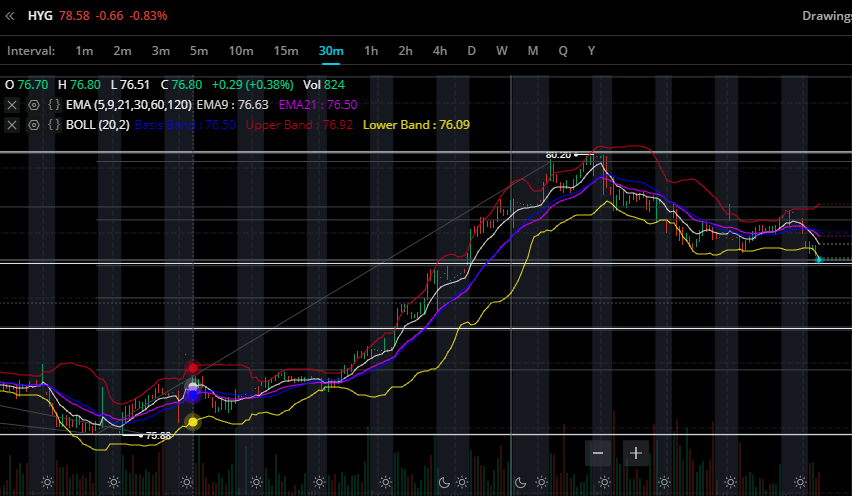Click the EMA9 : 76.63 value
This screenshot has height=496, width=852.
233,105
